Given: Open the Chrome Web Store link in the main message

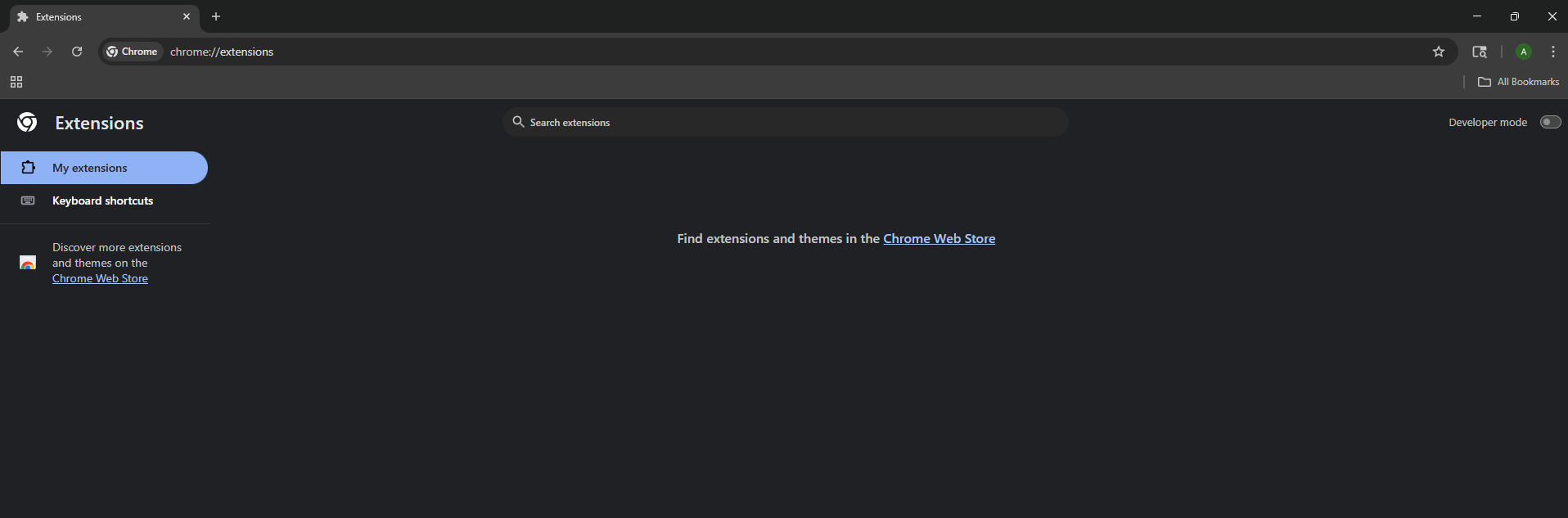Looking at the screenshot, I should pyautogui.click(x=939, y=239).
